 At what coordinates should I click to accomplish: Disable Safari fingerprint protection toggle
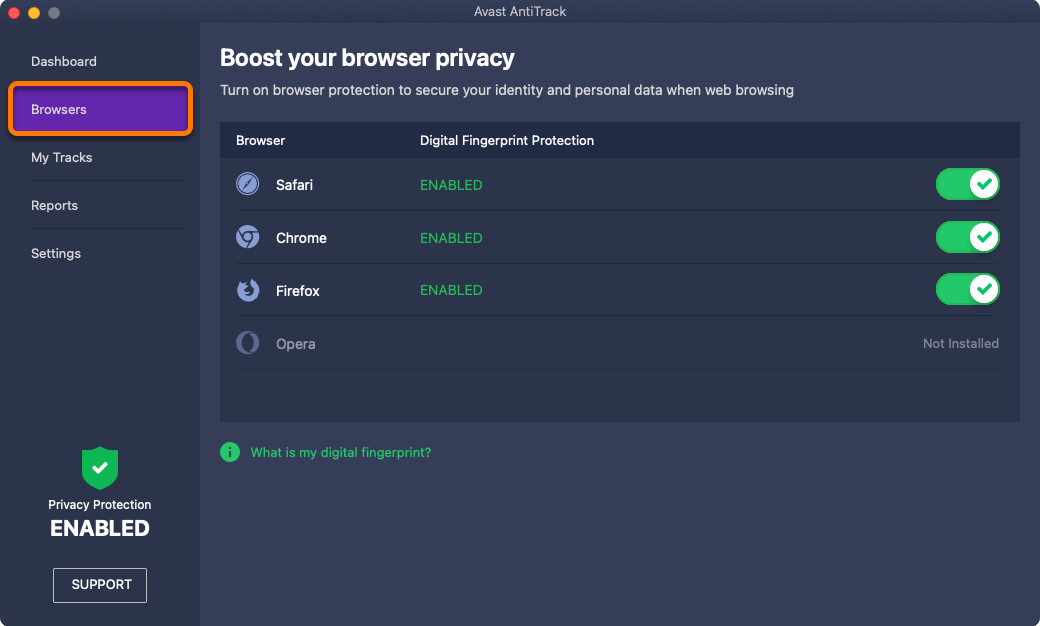point(968,184)
